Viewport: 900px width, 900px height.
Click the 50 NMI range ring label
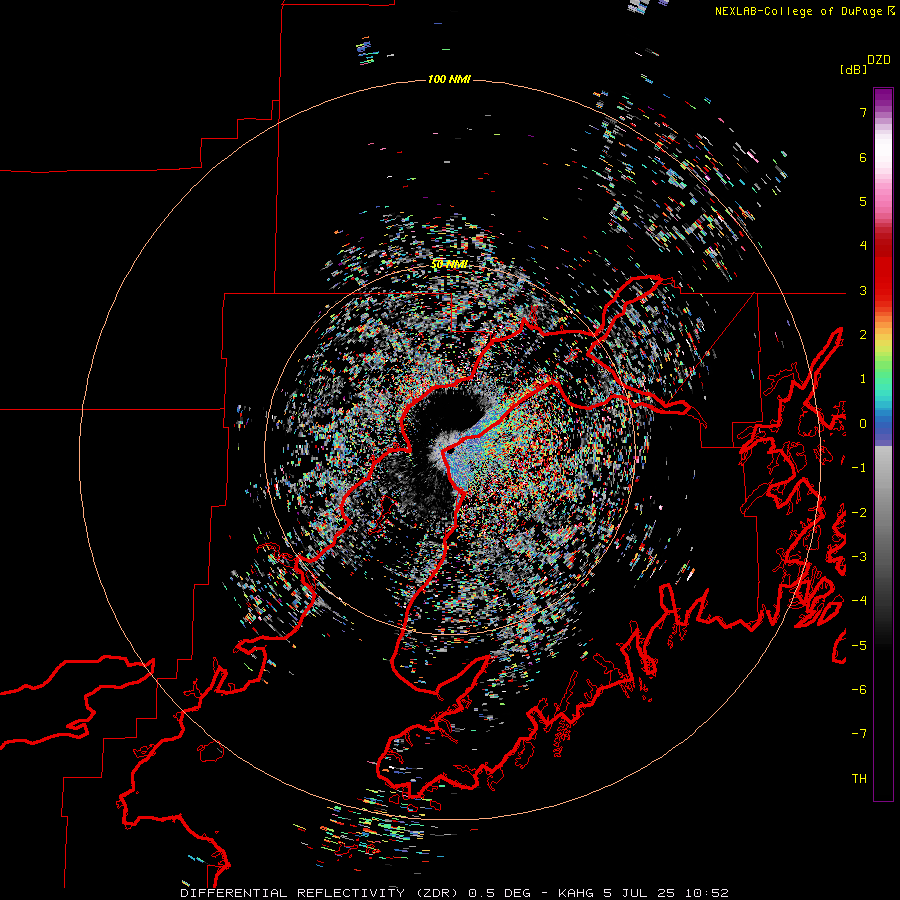(449, 264)
